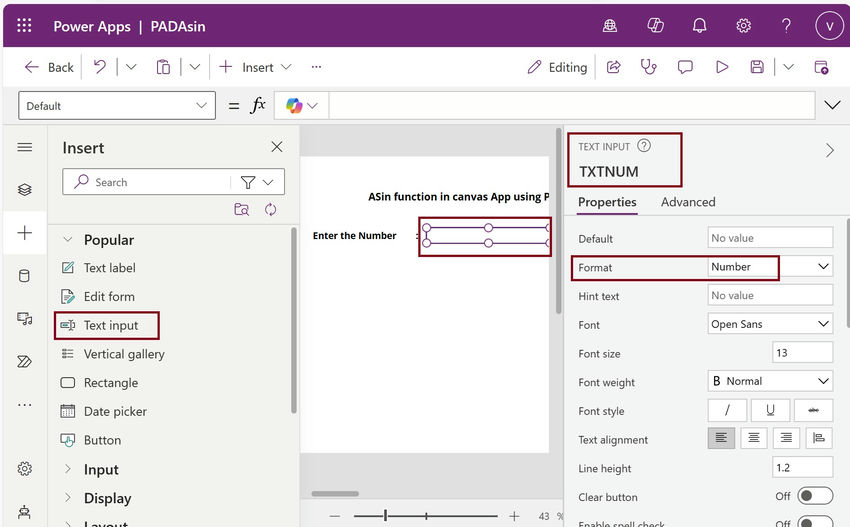Click the Publish icon
Screen dimensions: 850x527
pos(821,67)
